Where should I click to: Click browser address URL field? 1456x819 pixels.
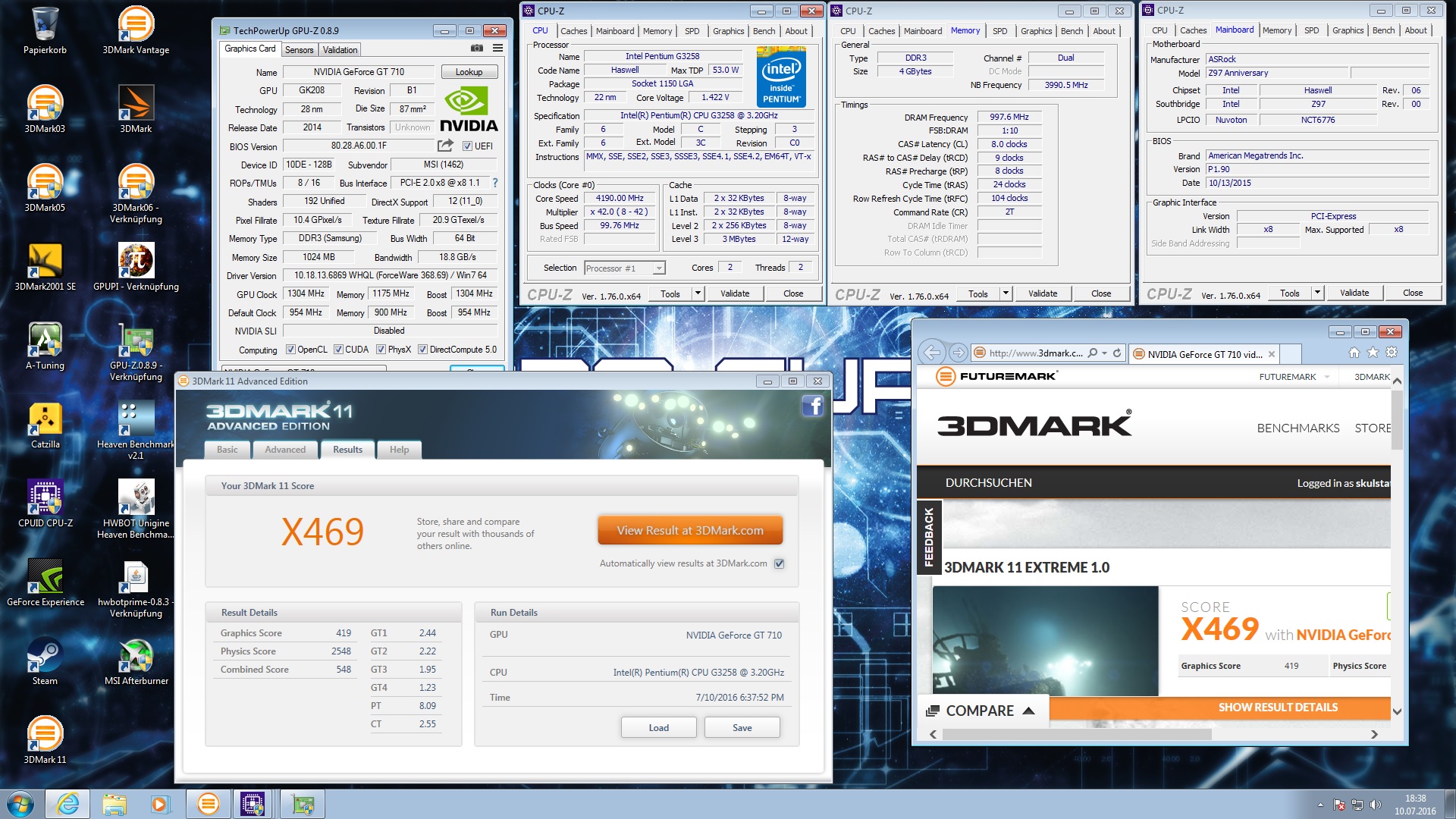tap(1035, 353)
